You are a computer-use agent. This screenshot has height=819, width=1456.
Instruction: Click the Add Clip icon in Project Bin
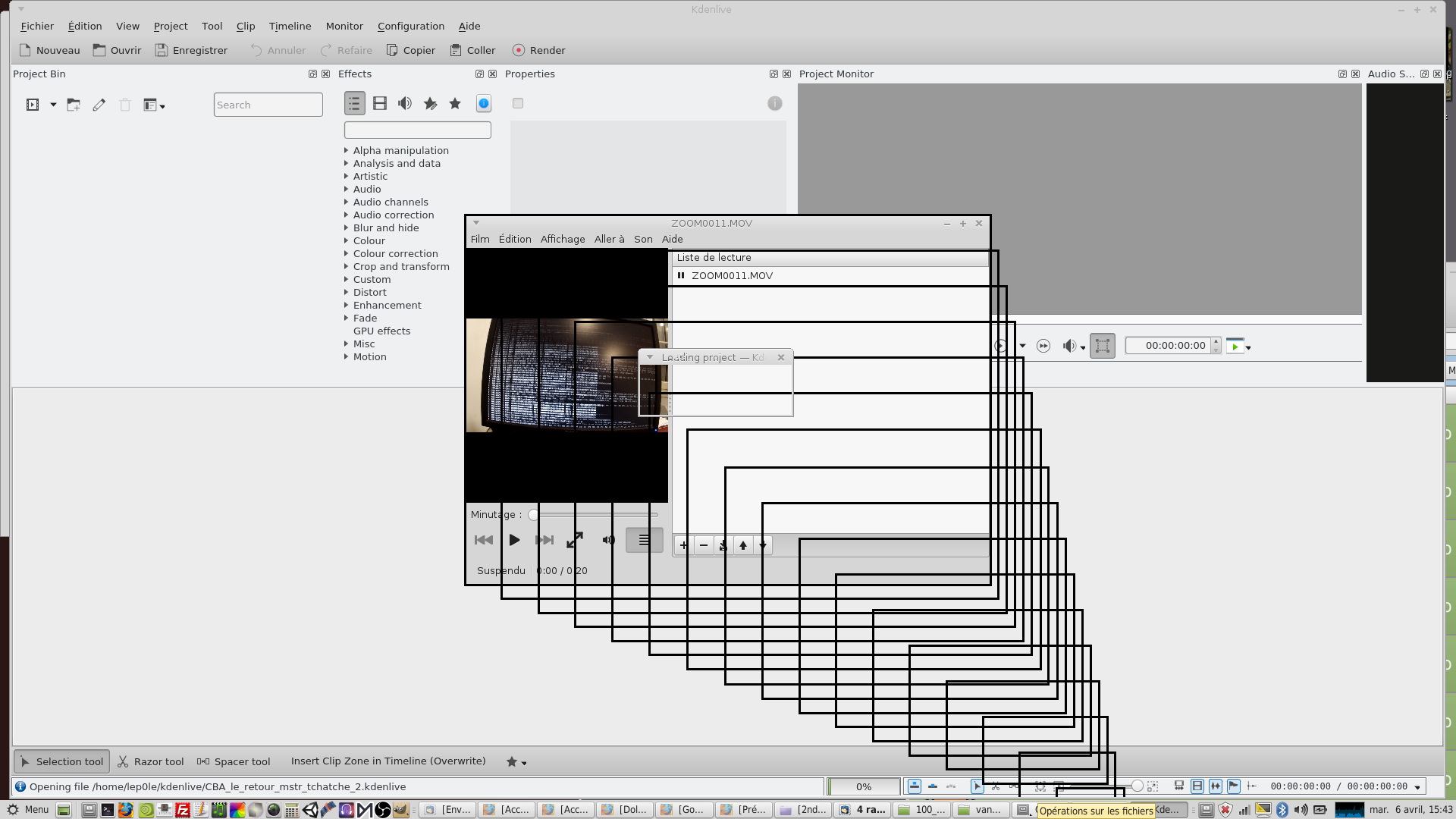[x=33, y=105]
